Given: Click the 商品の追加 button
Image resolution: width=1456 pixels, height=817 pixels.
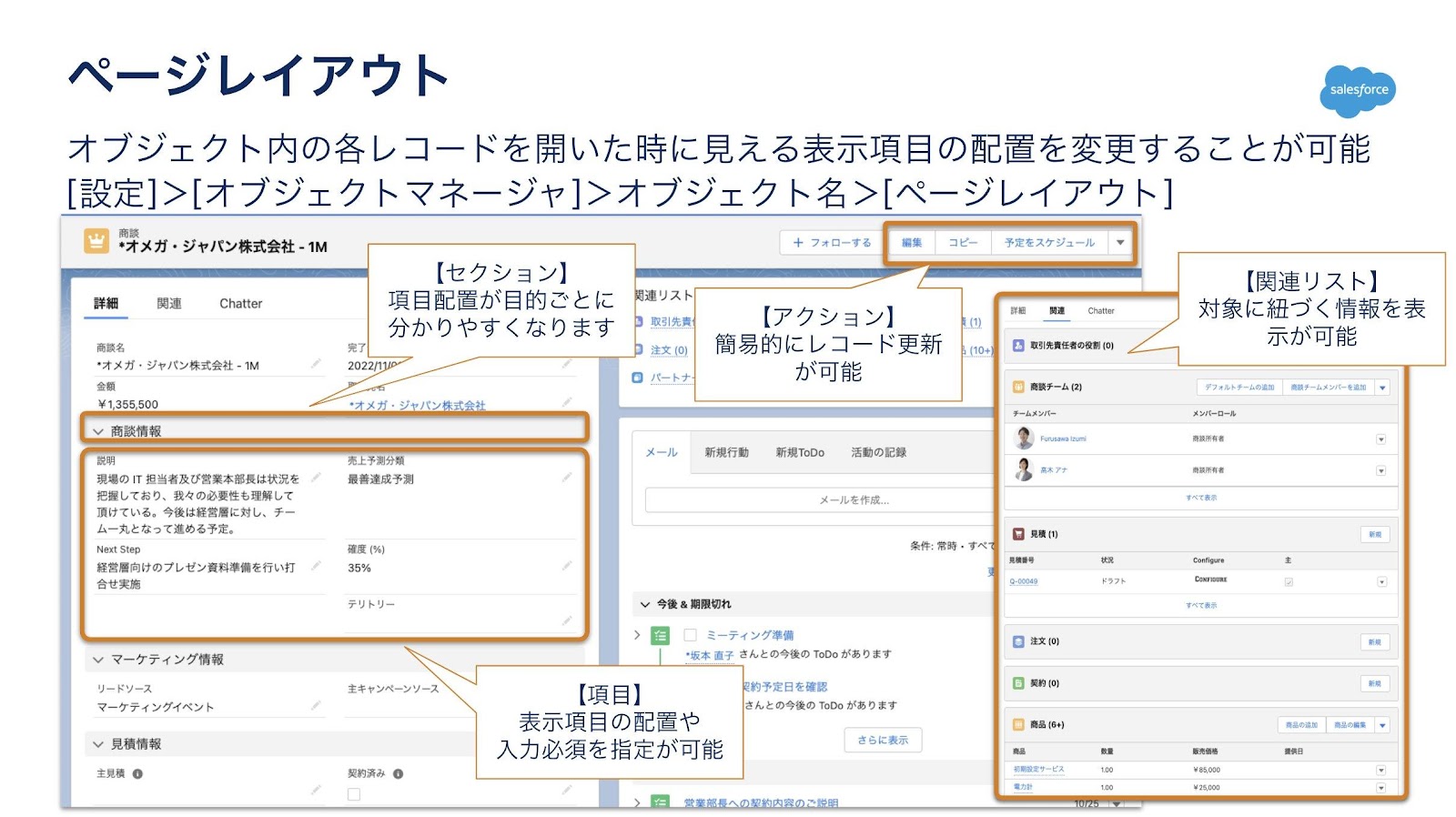Looking at the screenshot, I should pyautogui.click(x=1301, y=726).
